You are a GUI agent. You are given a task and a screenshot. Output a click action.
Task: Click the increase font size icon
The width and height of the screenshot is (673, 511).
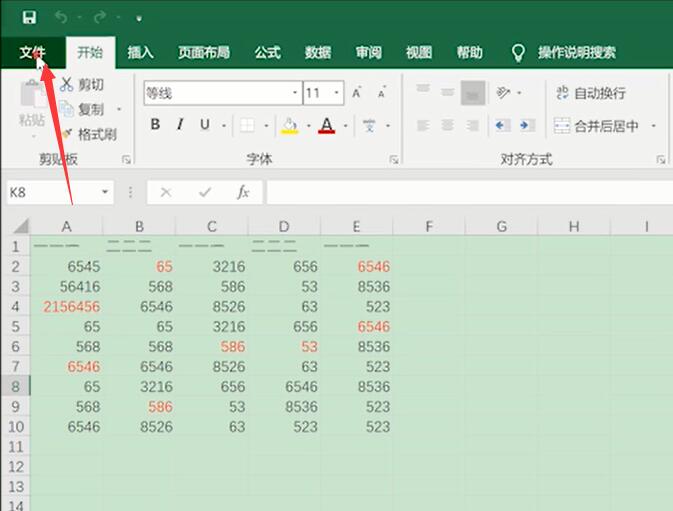357,92
